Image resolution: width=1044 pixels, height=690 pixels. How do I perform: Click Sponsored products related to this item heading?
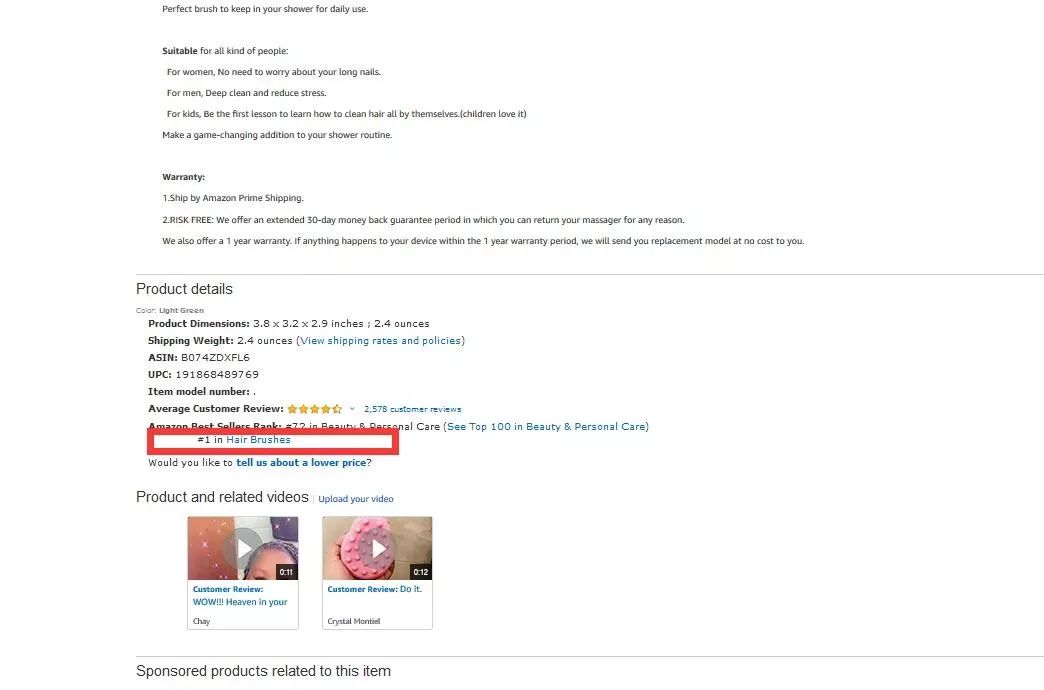[264, 671]
